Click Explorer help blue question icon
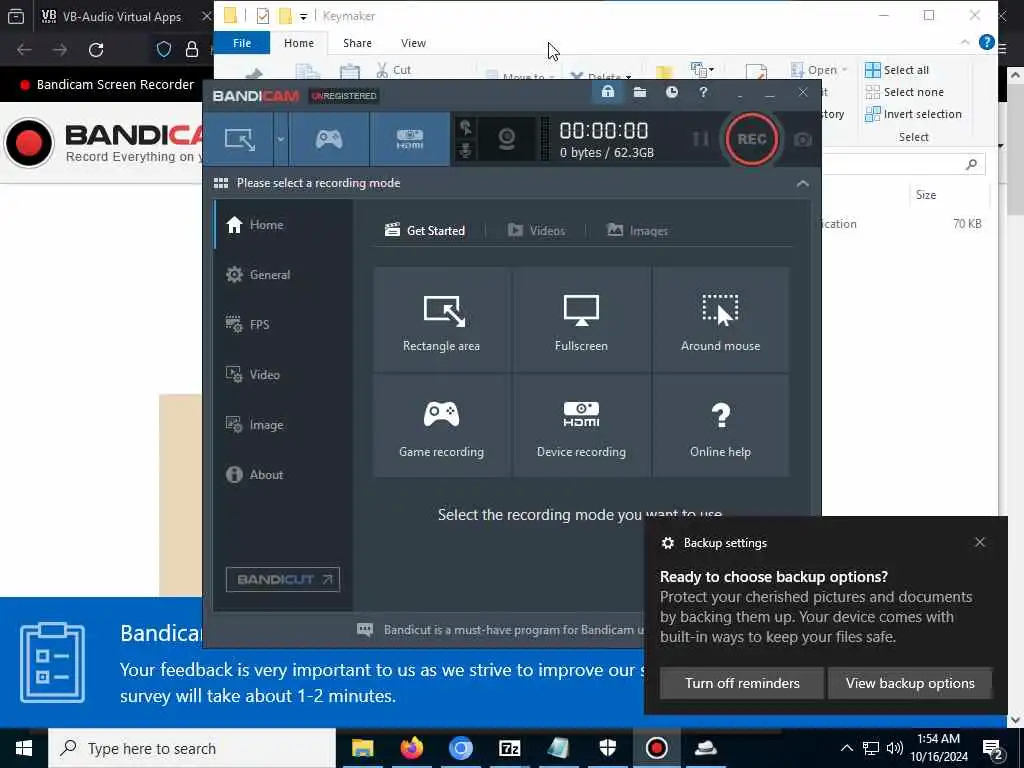Viewport: 1024px width, 768px height. coord(987,42)
